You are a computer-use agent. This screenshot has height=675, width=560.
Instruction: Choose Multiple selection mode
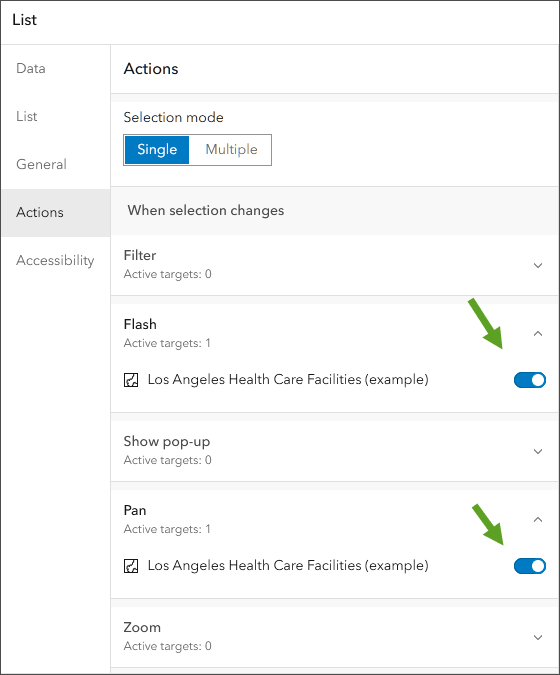[231, 150]
